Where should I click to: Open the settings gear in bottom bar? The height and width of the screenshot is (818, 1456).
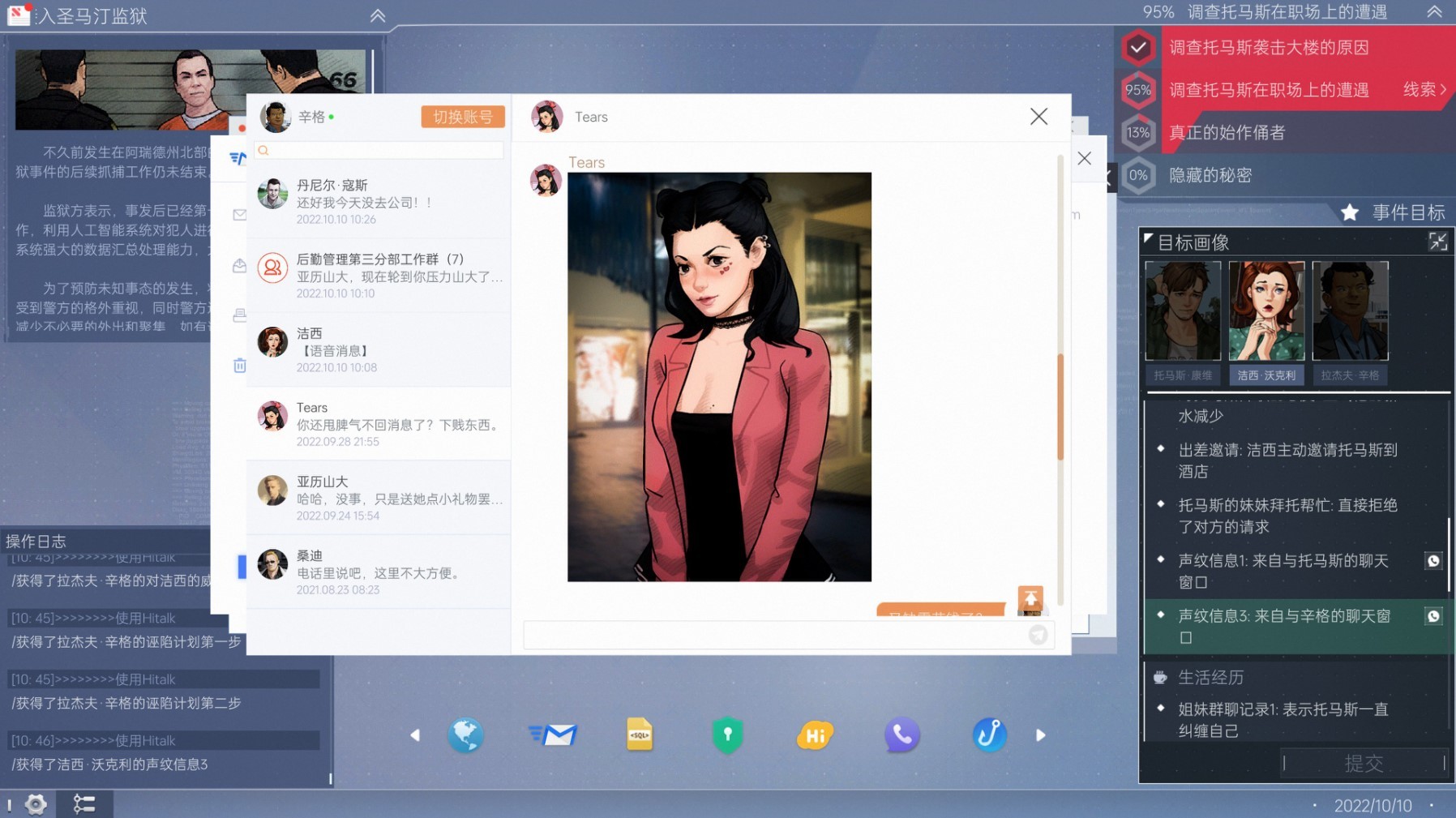coord(36,804)
